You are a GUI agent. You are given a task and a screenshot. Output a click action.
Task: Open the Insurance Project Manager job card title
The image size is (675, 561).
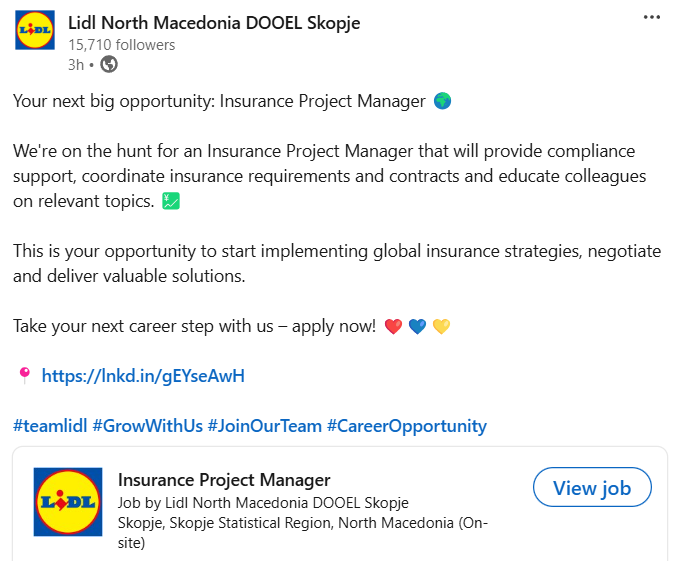224,480
